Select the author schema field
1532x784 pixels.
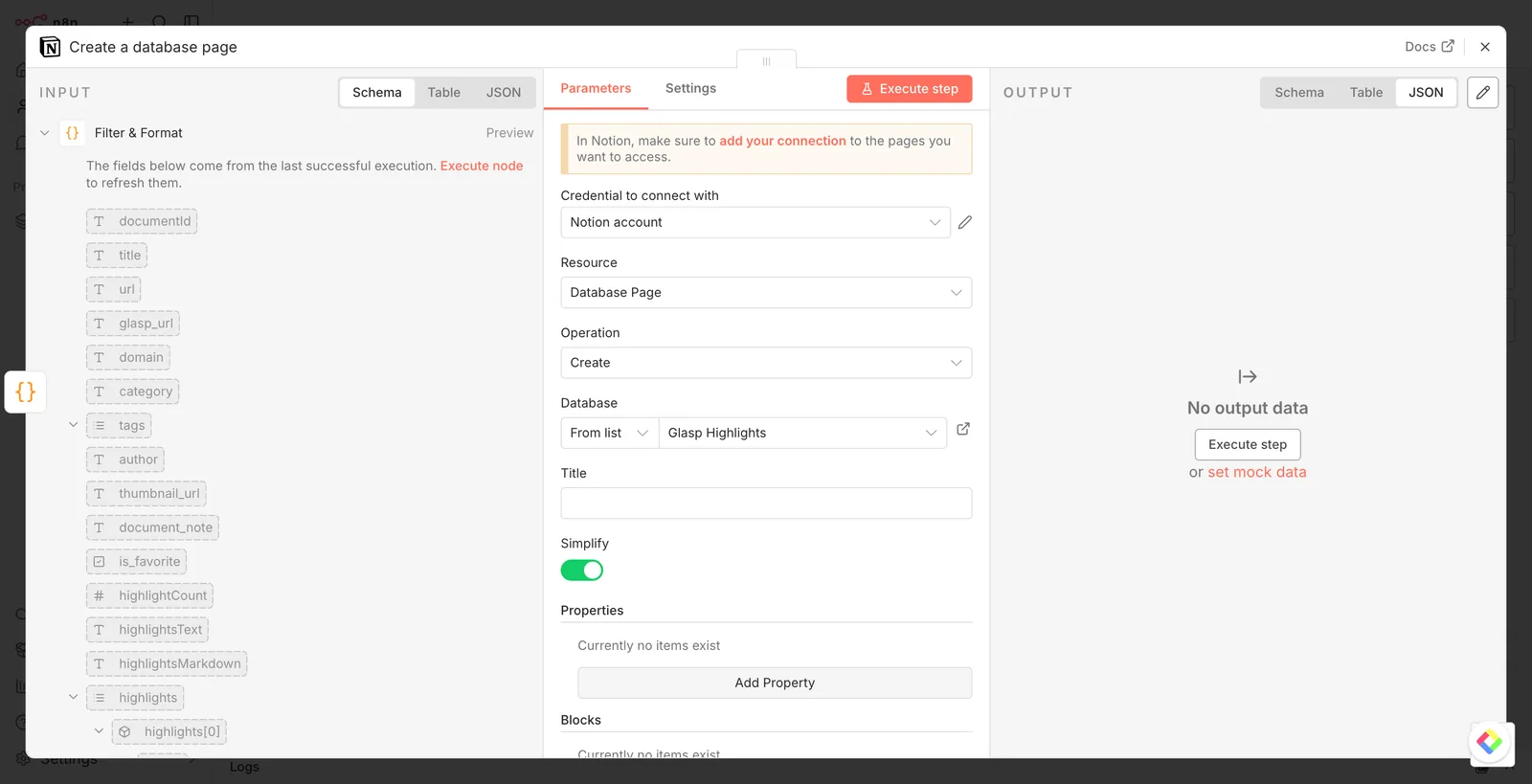125,459
